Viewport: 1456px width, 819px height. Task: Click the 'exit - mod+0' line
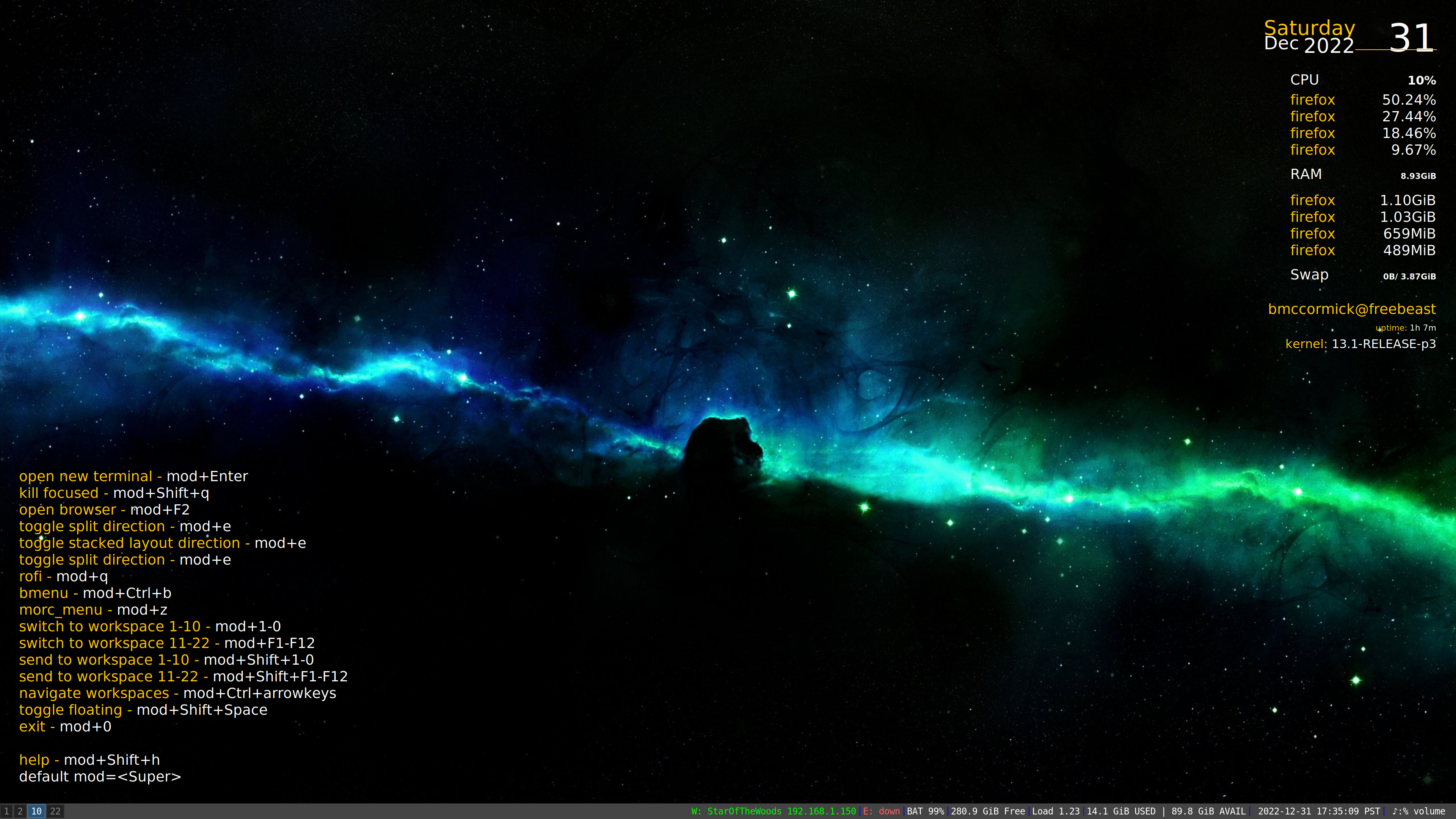coord(65,726)
